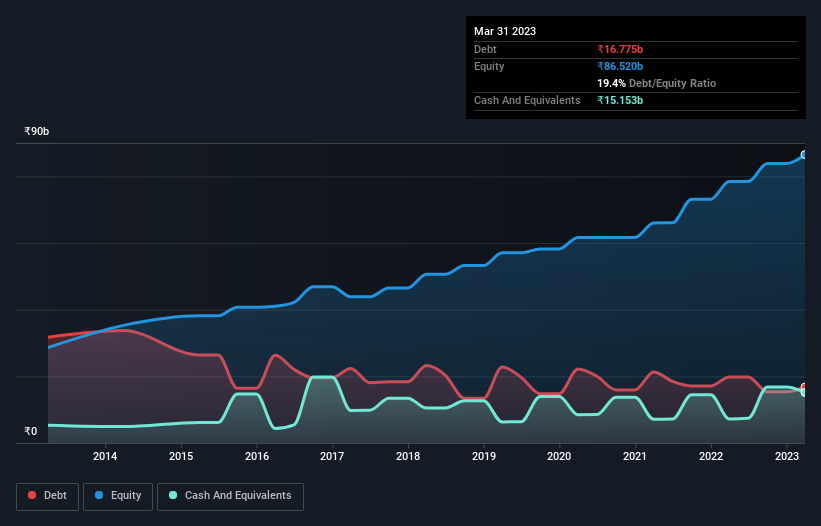Click the Mar 31 2023 tooltip date

pyautogui.click(x=505, y=31)
